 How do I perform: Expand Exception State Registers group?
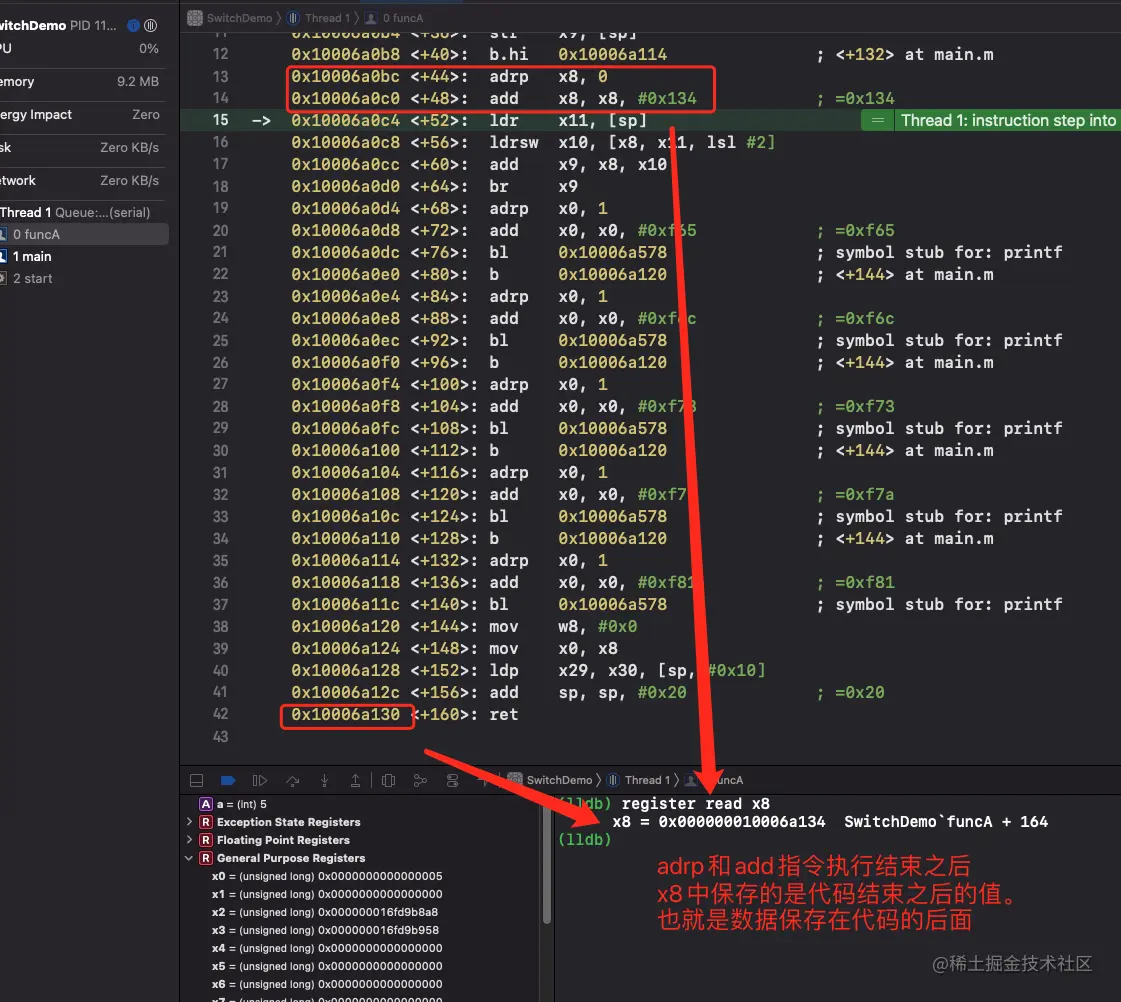pos(189,822)
